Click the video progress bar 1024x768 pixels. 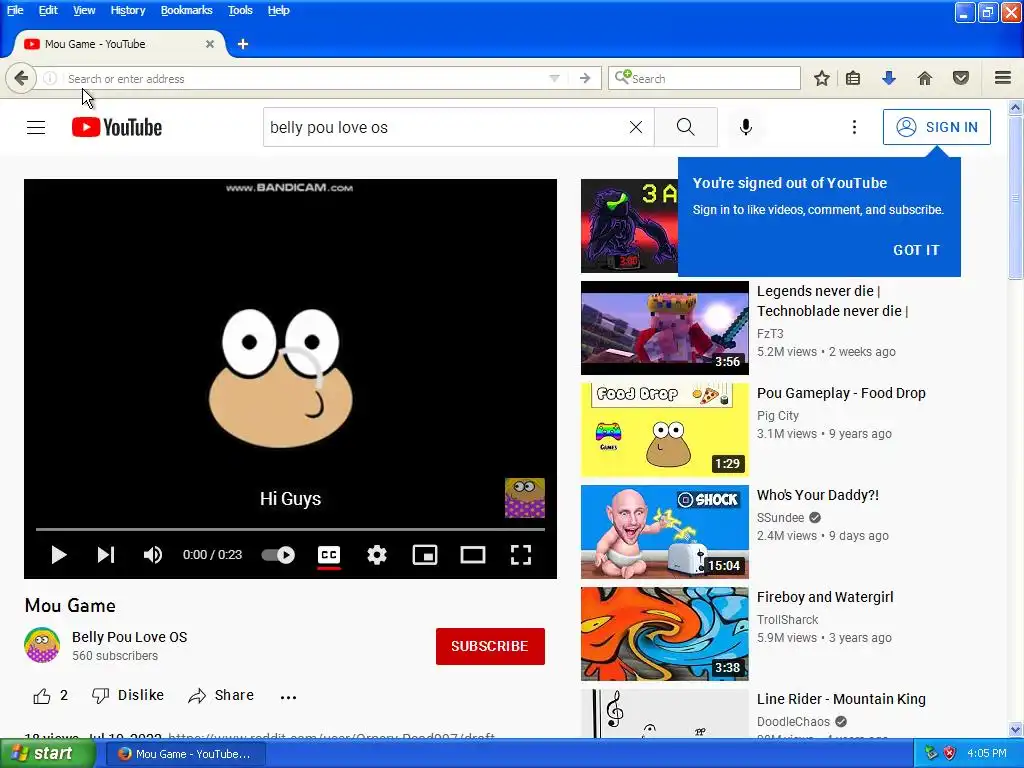click(x=291, y=529)
